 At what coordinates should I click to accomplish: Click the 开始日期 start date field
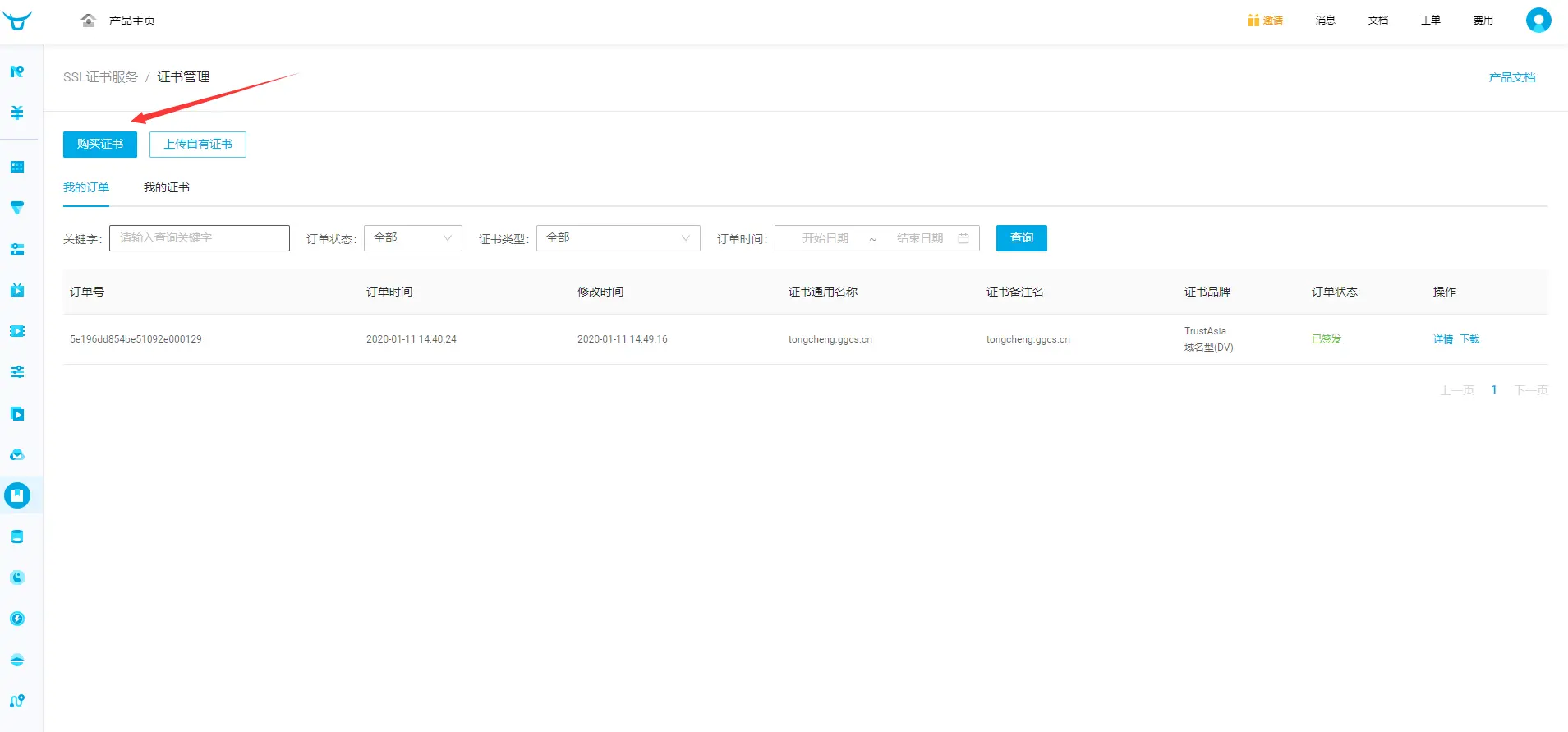[825, 238]
